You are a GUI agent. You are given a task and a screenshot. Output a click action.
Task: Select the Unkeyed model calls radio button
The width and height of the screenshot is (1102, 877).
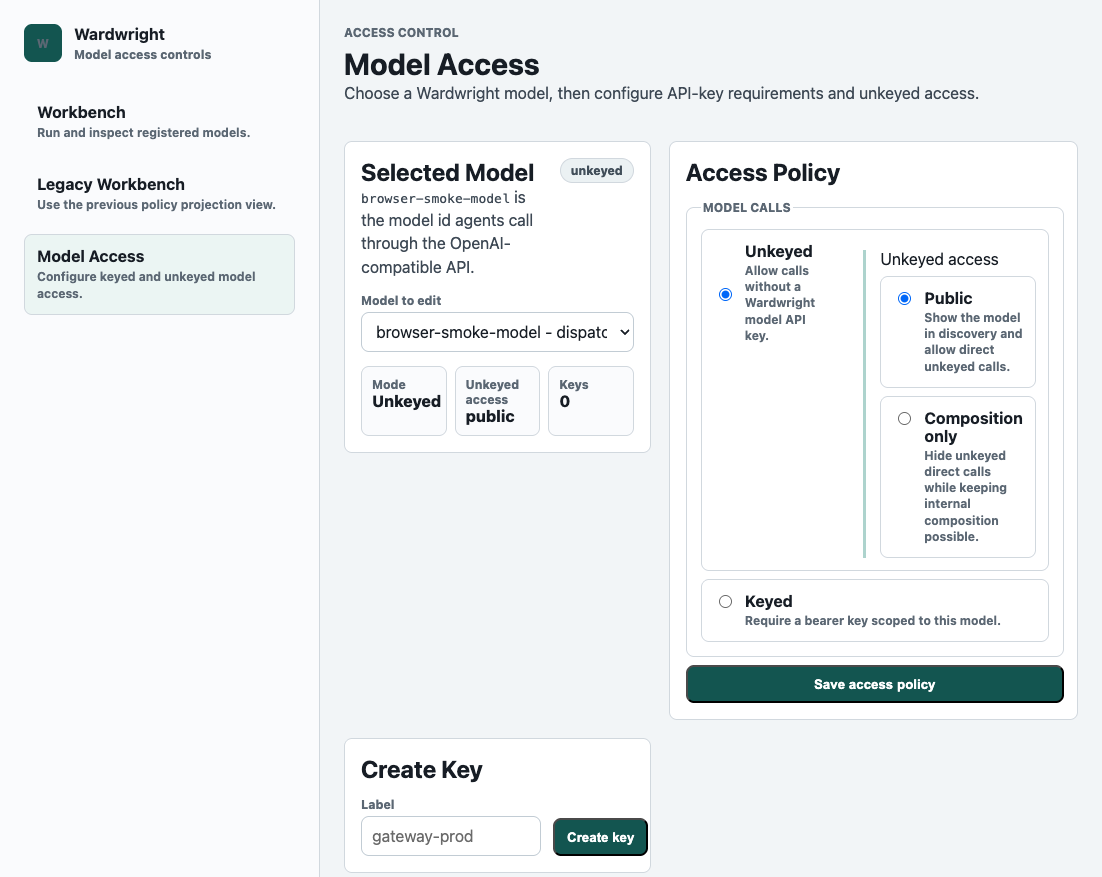pyautogui.click(x=725, y=294)
